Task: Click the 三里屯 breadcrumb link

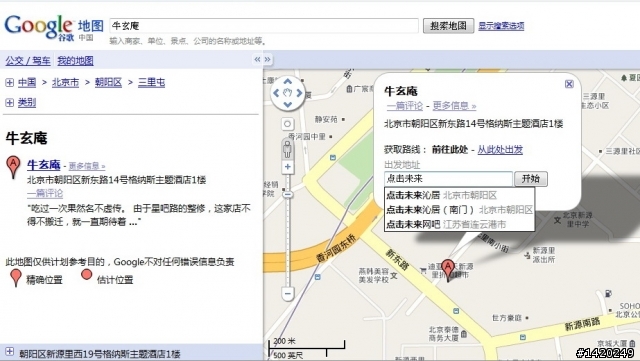Action: pos(151,82)
